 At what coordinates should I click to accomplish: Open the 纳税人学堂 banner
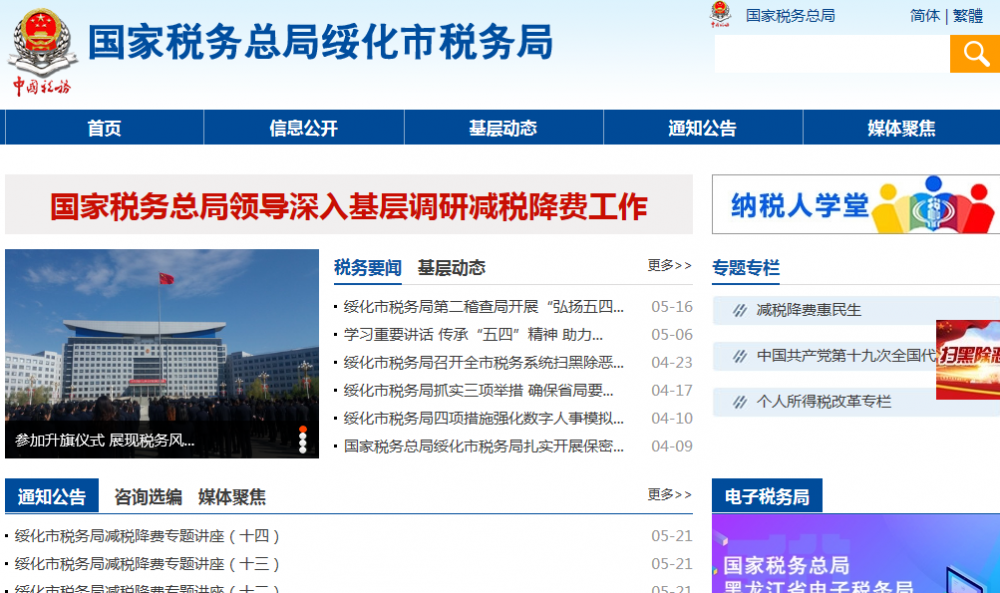pyautogui.click(x=855, y=205)
